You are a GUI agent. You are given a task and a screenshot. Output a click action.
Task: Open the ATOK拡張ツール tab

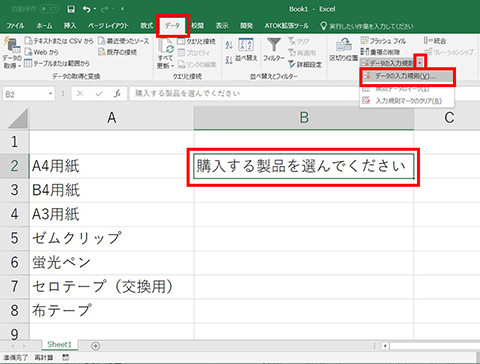[286, 26]
